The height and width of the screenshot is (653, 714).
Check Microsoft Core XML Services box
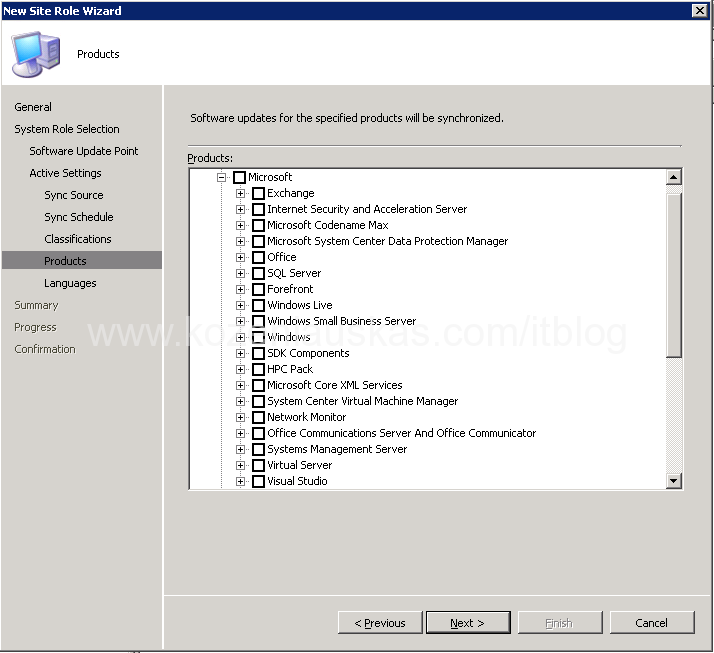(258, 385)
